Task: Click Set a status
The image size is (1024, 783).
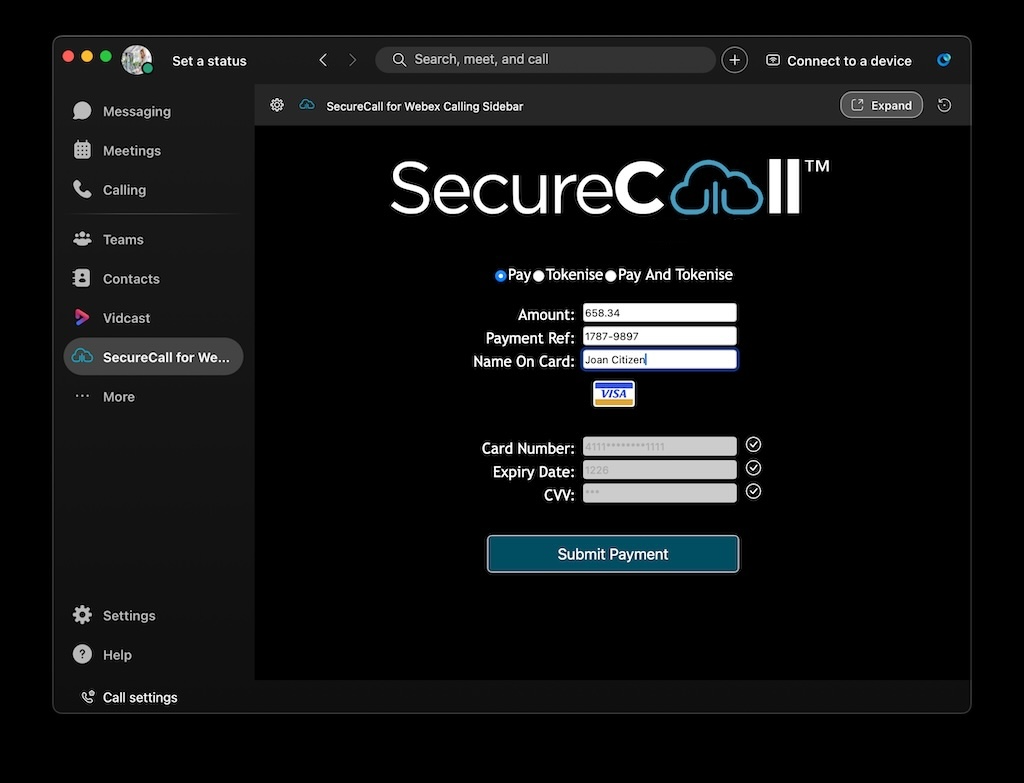Action: pos(209,61)
